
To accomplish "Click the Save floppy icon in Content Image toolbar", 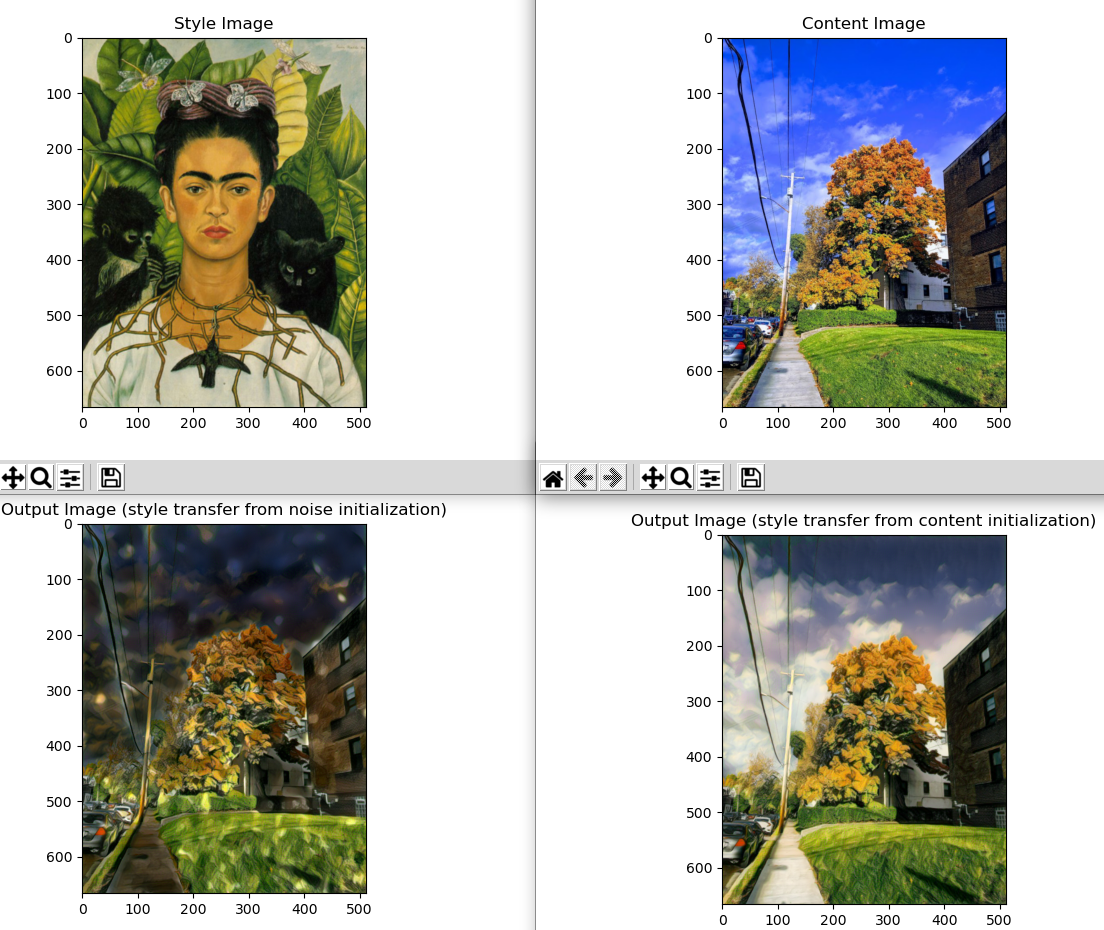I will pos(751,478).
